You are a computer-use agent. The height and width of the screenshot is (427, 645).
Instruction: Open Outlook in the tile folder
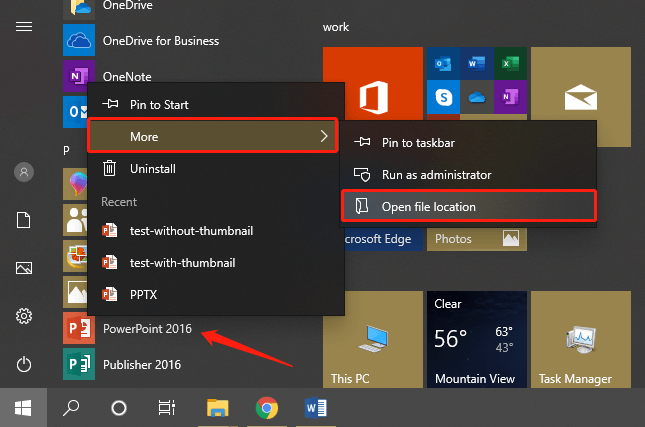coord(443,63)
